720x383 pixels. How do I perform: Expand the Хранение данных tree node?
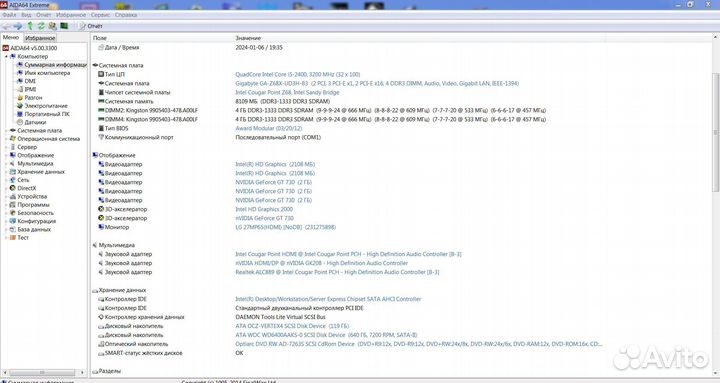click(x=6, y=172)
